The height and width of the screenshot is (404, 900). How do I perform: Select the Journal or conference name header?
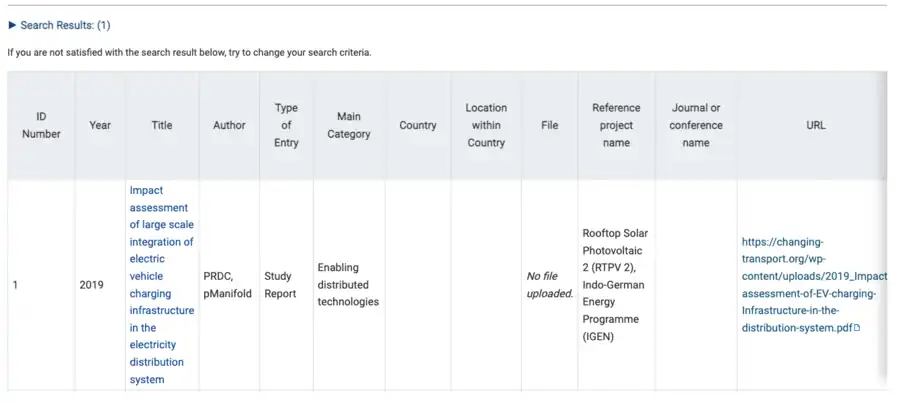pyautogui.click(x=696, y=125)
